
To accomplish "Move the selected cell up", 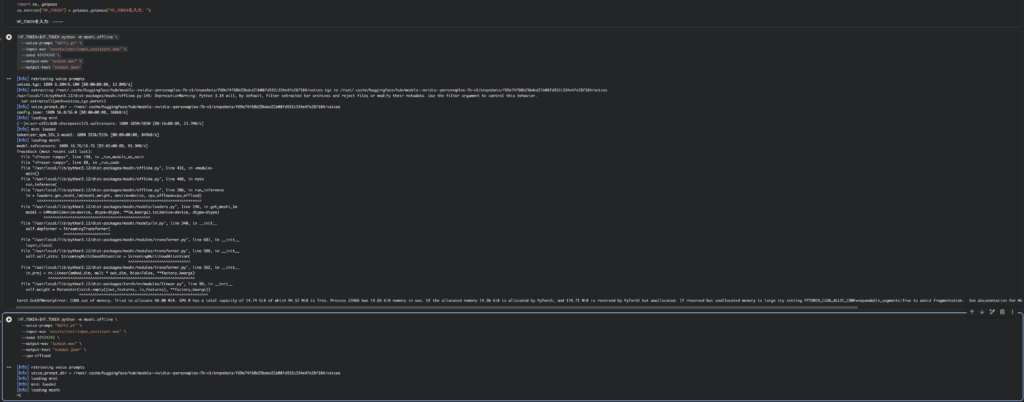I will click(973, 312).
